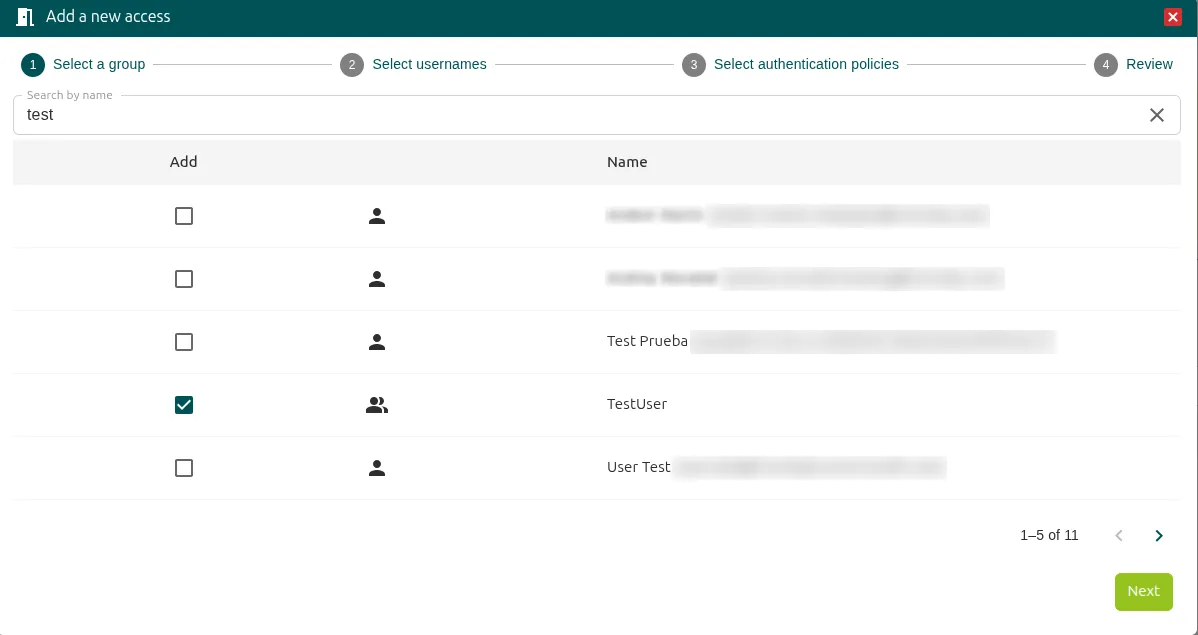Click the person icon in Test Prueba row
This screenshot has width=1198, height=635.
coord(377,342)
